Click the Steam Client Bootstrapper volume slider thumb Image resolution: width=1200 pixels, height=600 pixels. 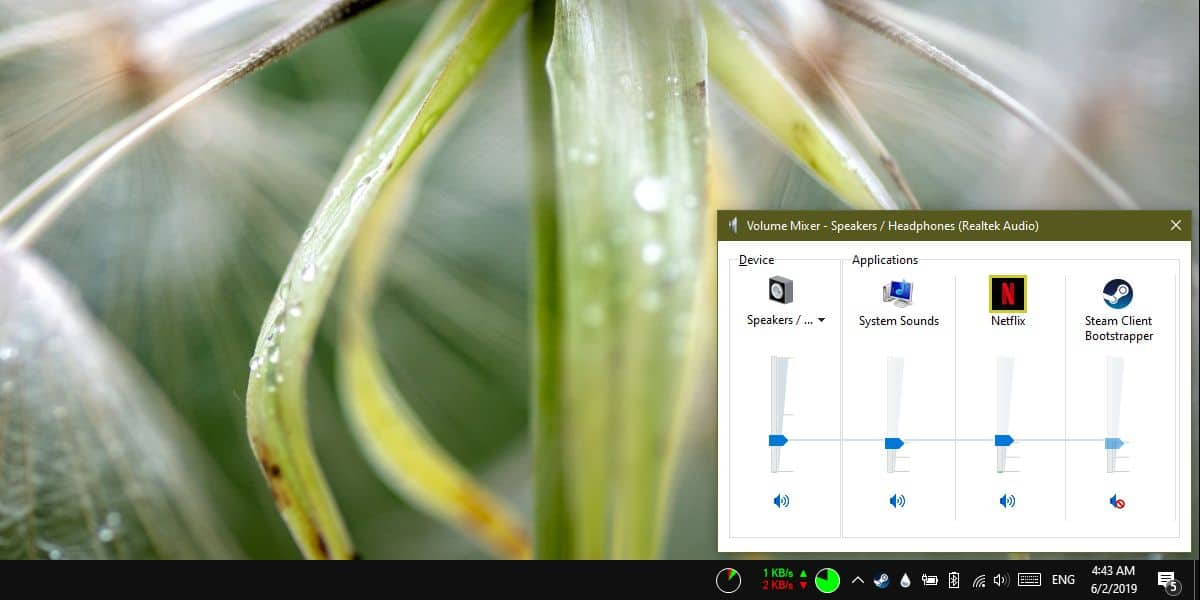click(1114, 443)
